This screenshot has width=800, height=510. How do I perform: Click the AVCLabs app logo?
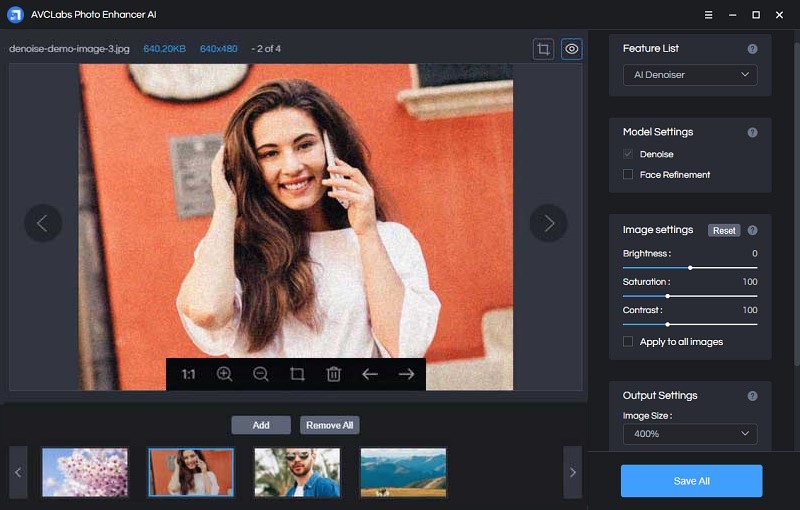point(15,15)
